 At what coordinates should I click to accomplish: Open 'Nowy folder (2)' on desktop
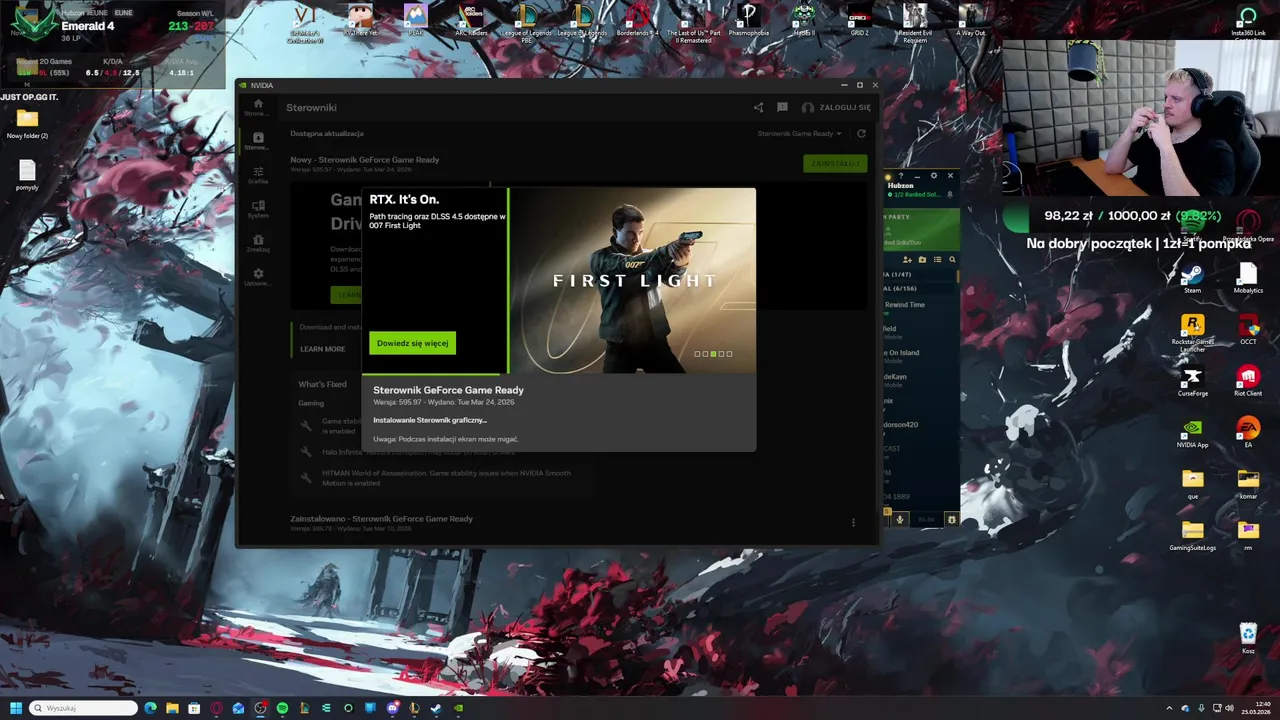pyautogui.click(x=27, y=124)
